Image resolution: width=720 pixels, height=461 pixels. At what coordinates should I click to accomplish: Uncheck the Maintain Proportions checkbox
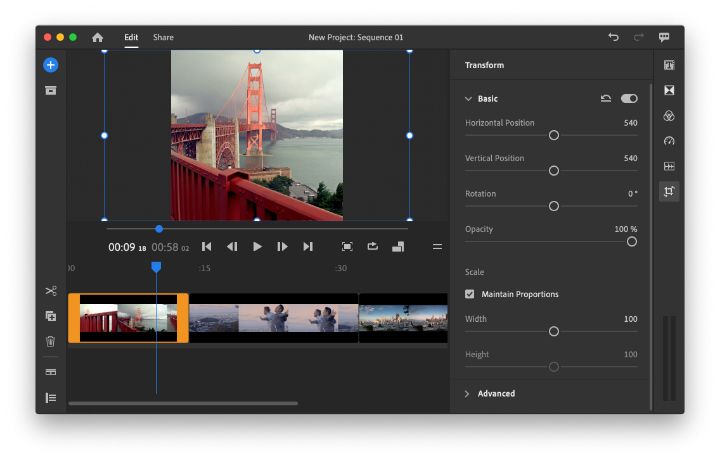470,294
